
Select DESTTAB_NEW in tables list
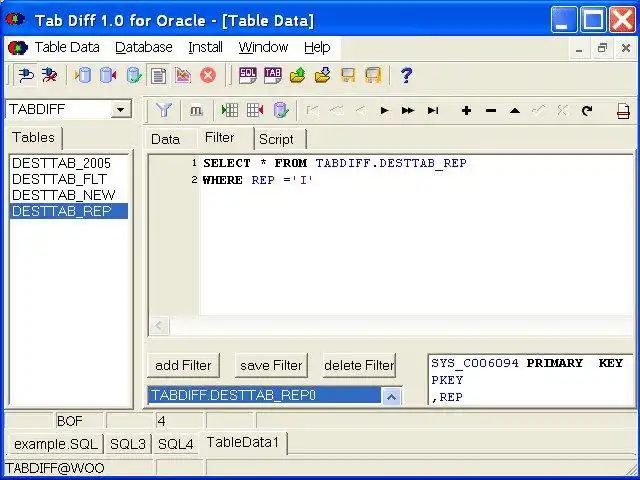(69, 195)
